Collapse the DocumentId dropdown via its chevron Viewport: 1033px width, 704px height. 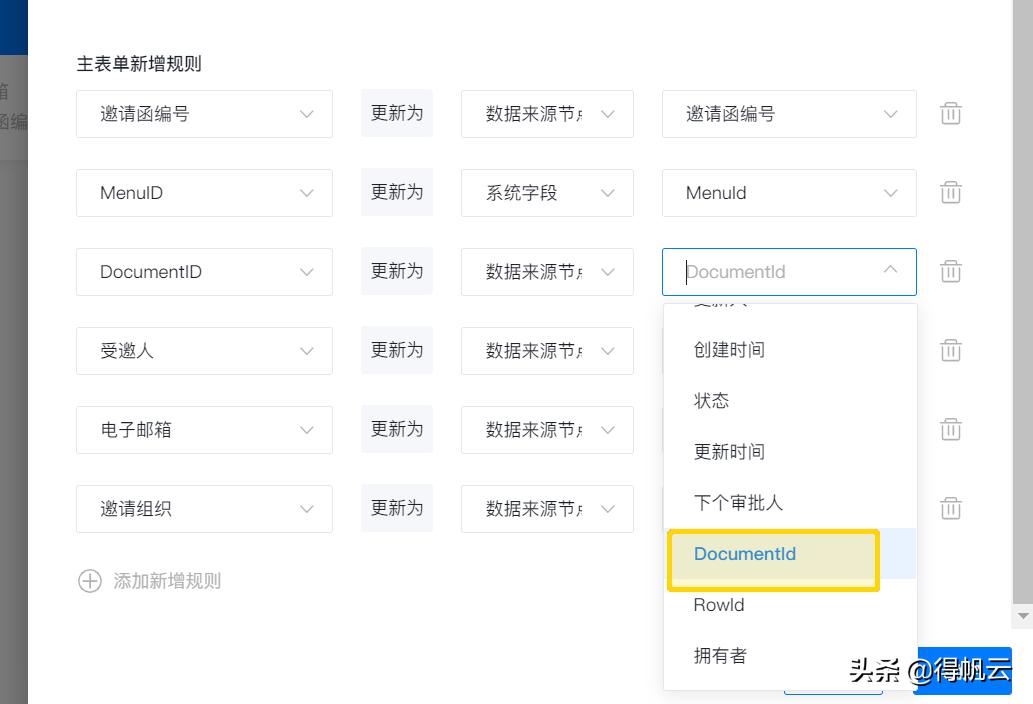tap(889, 270)
